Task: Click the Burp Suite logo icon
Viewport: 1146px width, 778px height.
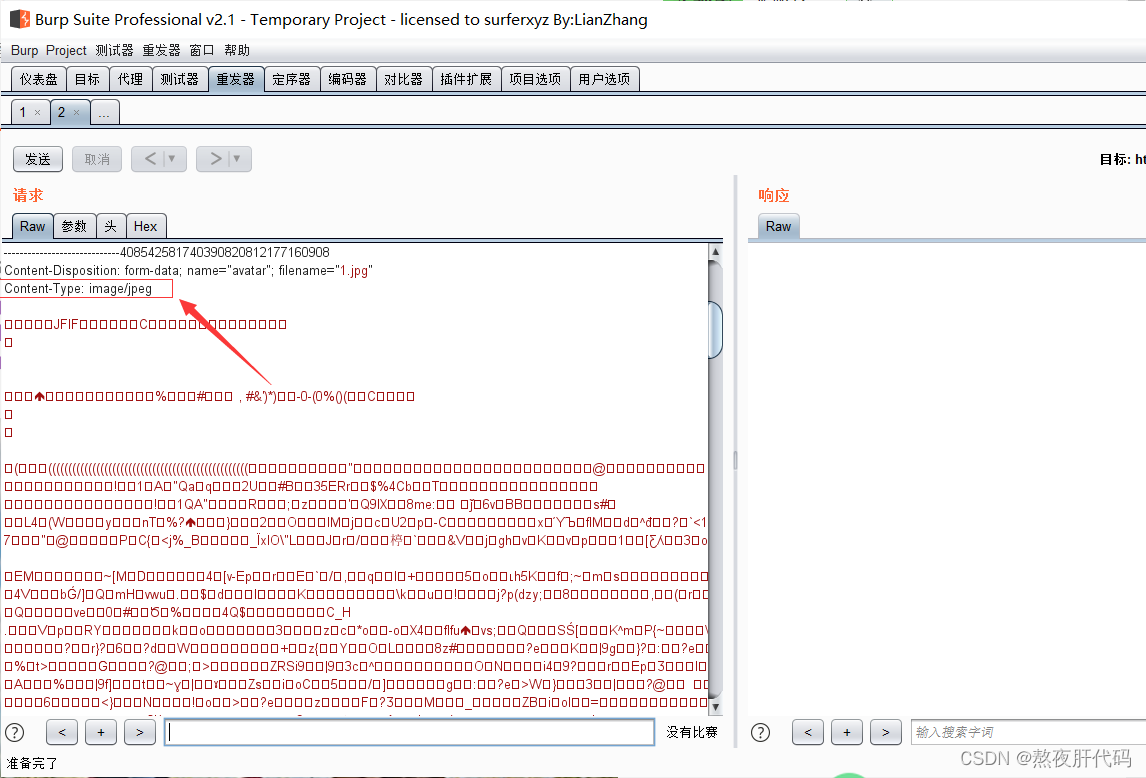Action: point(20,19)
